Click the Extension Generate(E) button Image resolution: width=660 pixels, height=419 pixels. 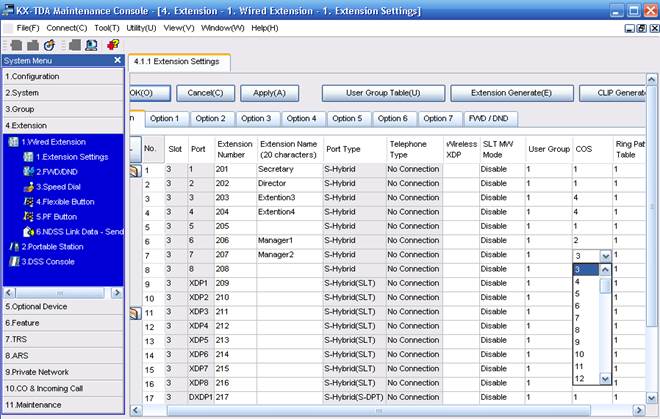(x=512, y=93)
